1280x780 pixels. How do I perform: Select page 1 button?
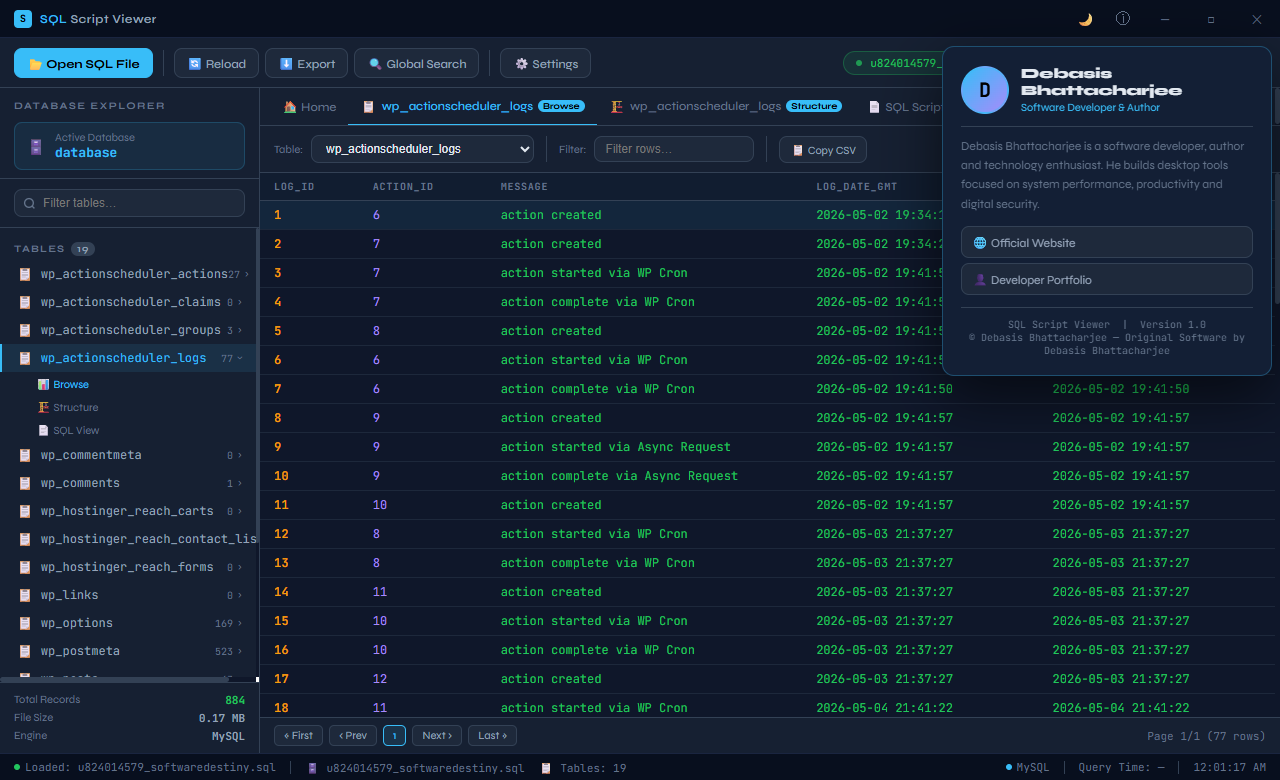[x=394, y=736]
